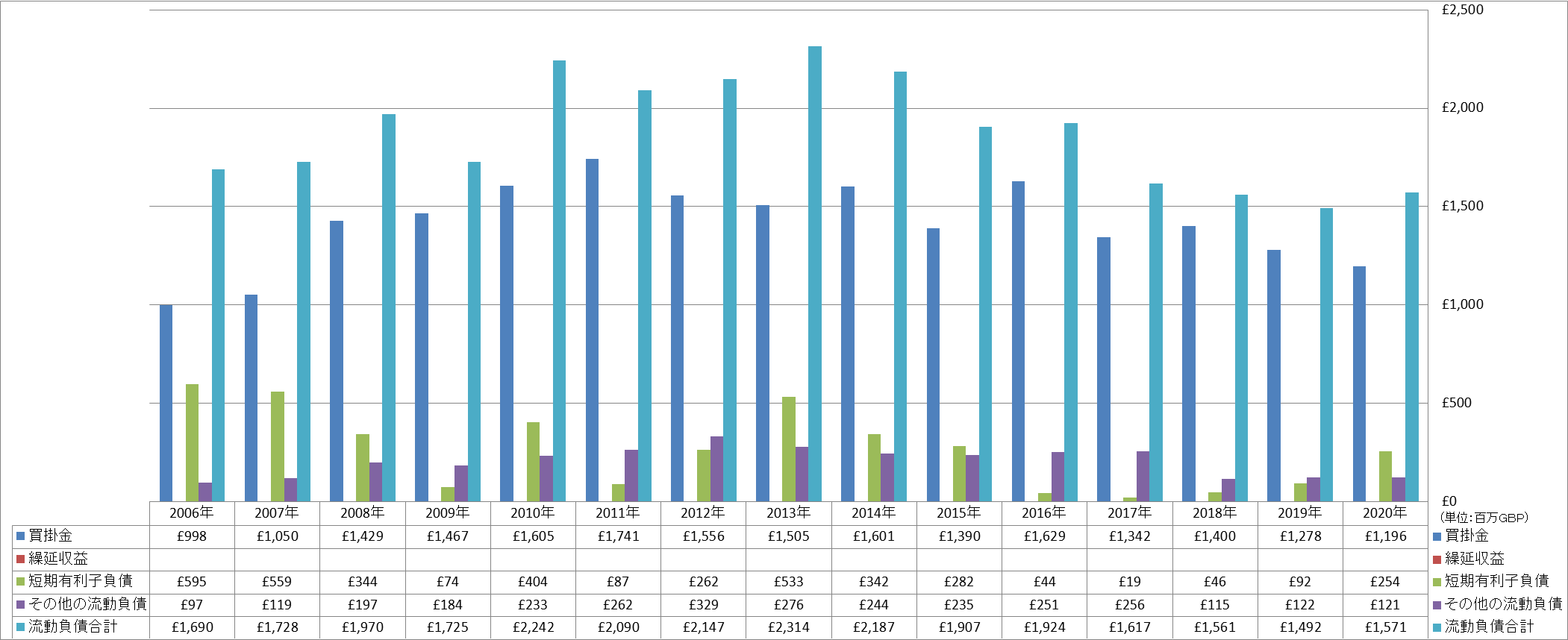Select the £2,314 total for 2013年
This screenshot has width=1568, height=640.
(789, 627)
